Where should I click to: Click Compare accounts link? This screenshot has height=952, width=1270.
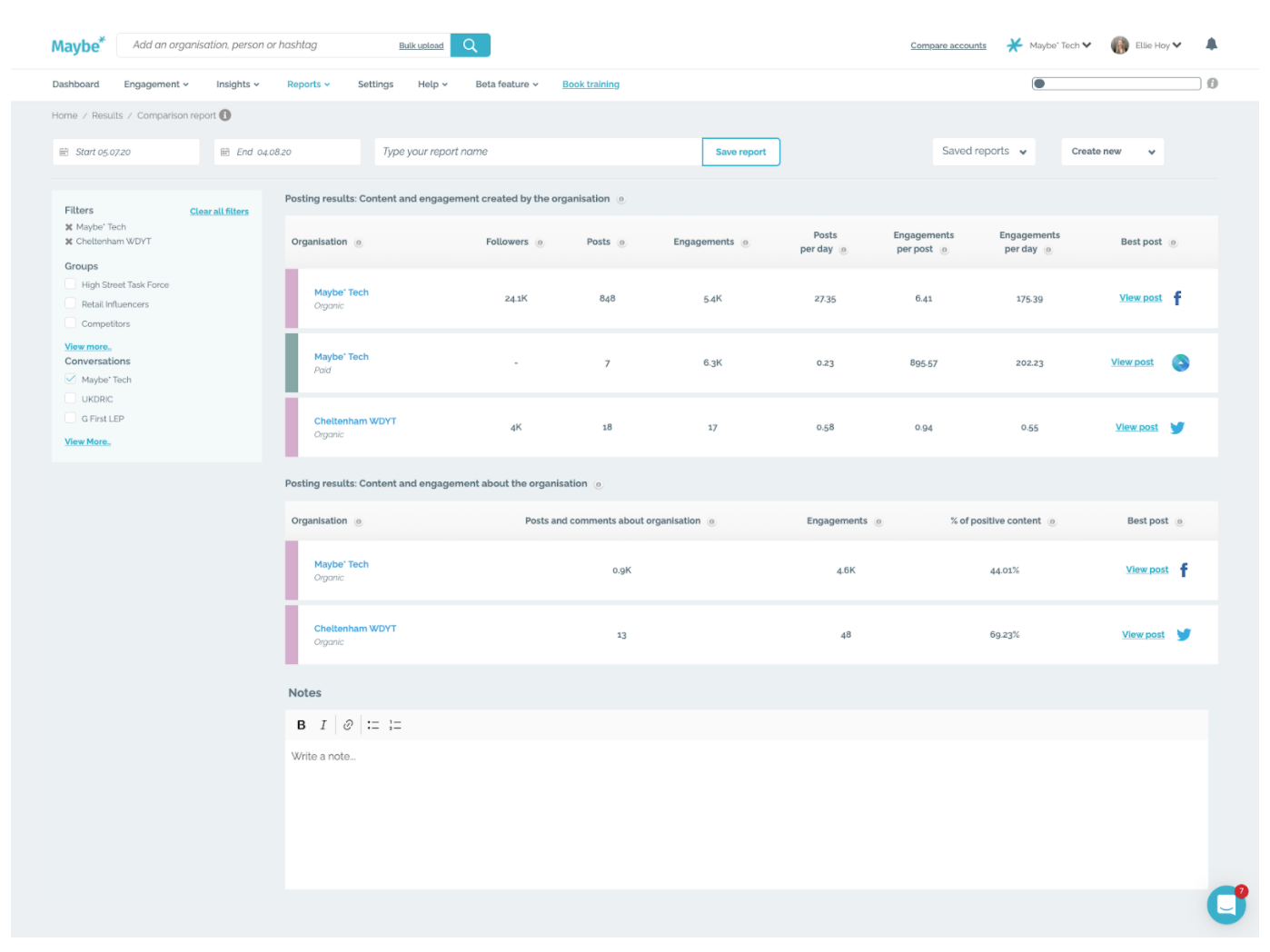pos(948,45)
